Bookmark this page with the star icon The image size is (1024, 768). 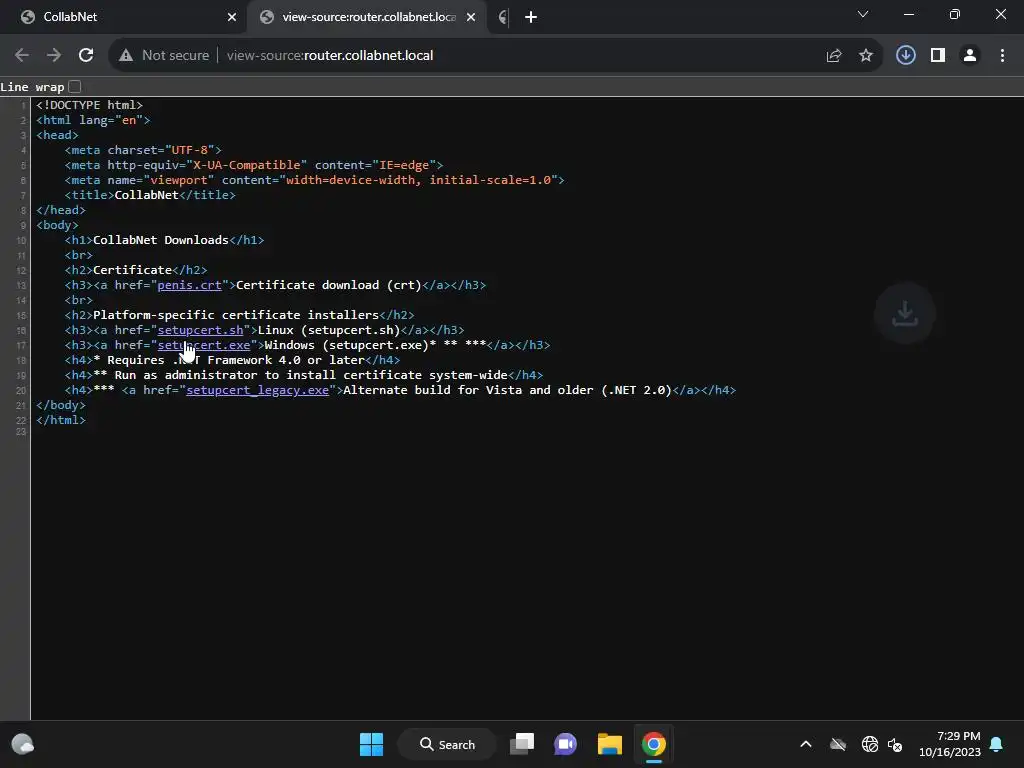coord(865,56)
